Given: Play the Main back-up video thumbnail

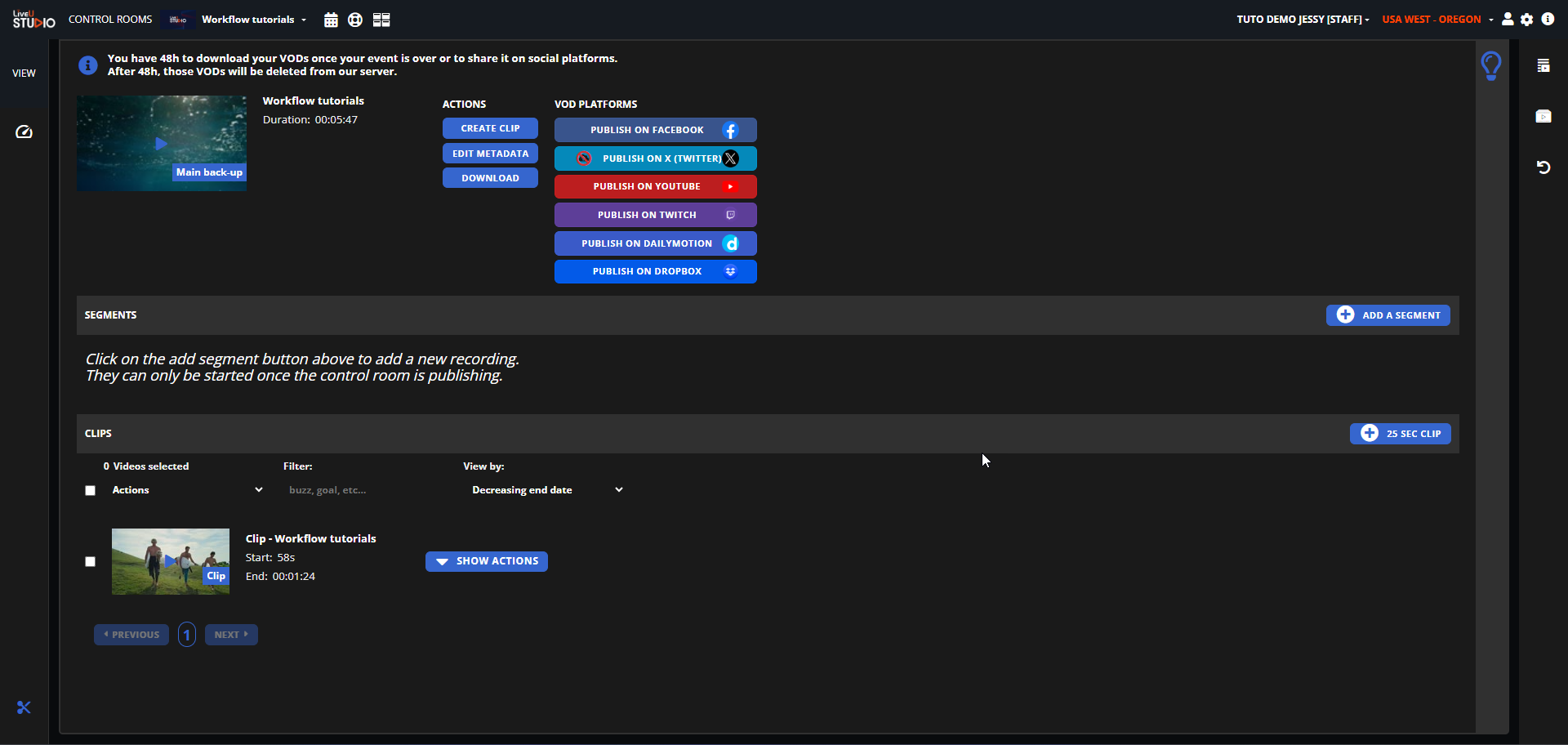Looking at the screenshot, I should [x=162, y=144].
